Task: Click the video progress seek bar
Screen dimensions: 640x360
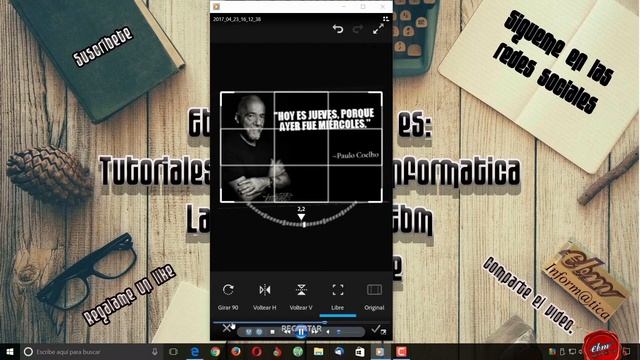Action: tap(301, 322)
